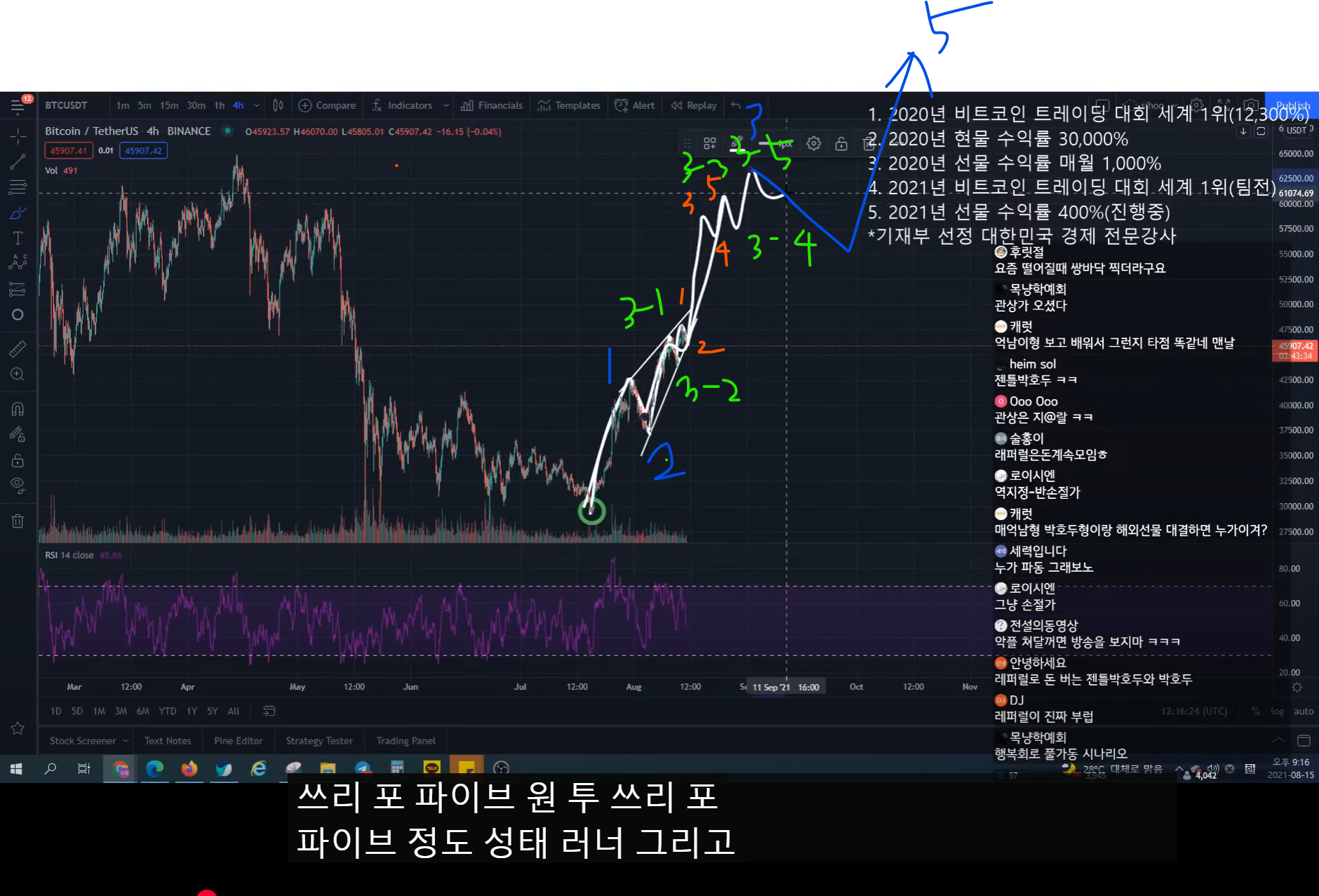Screen dimensions: 1319x896
Task: Change brush line color in floating toolbar
Action: click(x=737, y=143)
